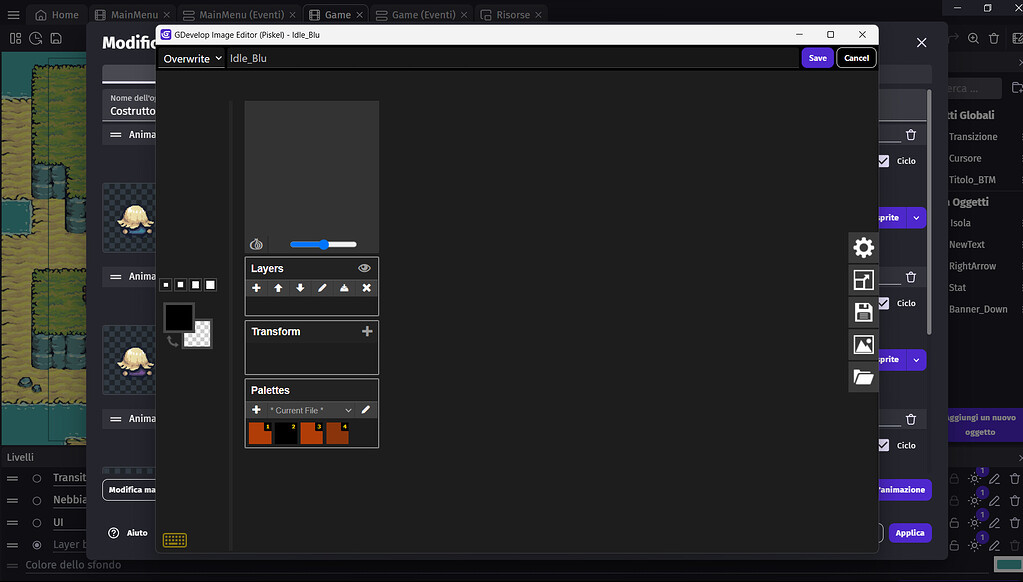Adjust the preview FPS slider
The image size is (1023, 582).
coord(324,244)
